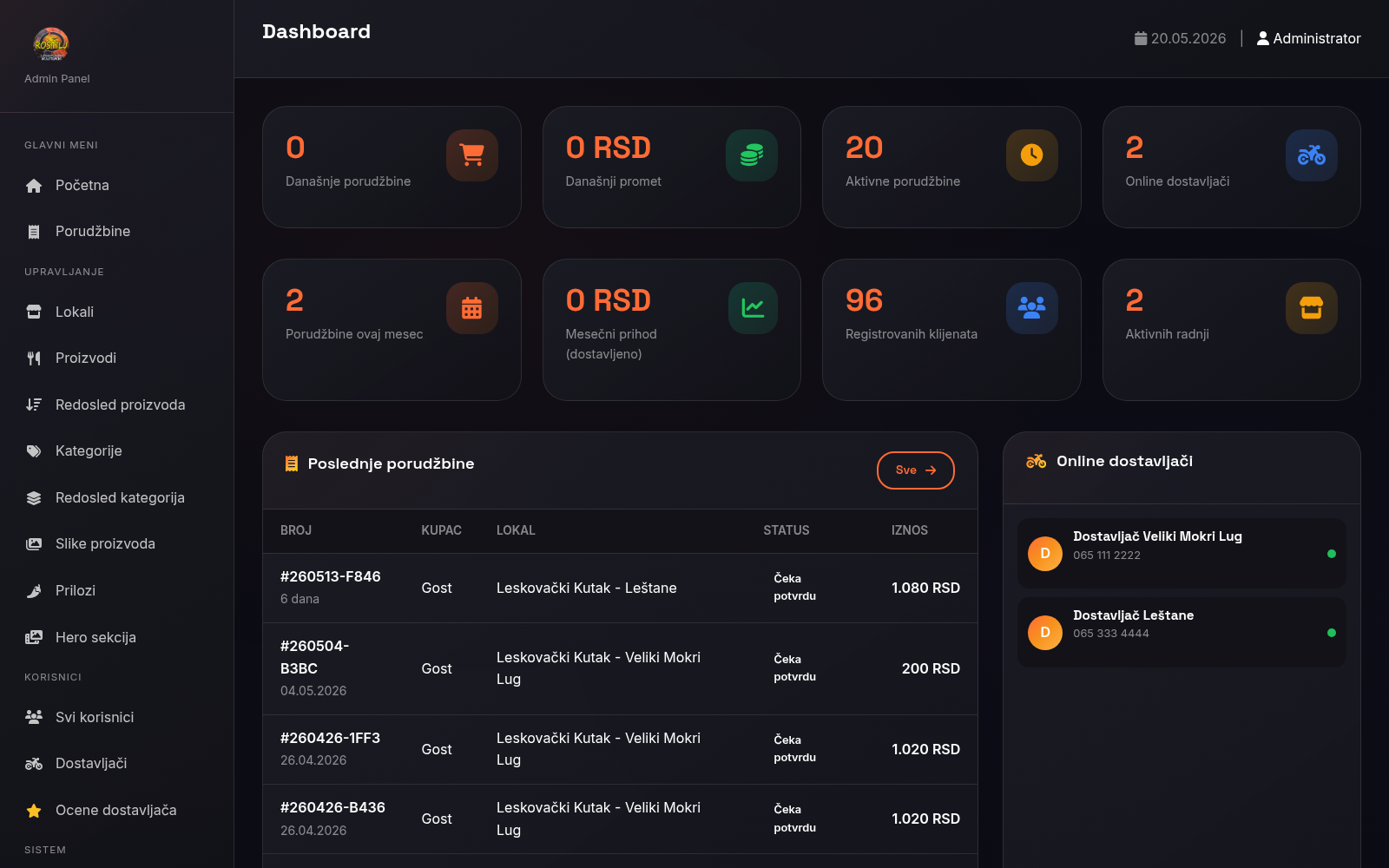Open order #260513-F846
The width and height of the screenshot is (1389, 868).
point(330,576)
